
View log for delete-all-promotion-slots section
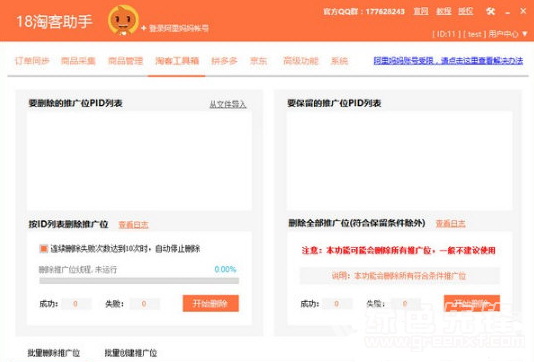(x=450, y=223)
